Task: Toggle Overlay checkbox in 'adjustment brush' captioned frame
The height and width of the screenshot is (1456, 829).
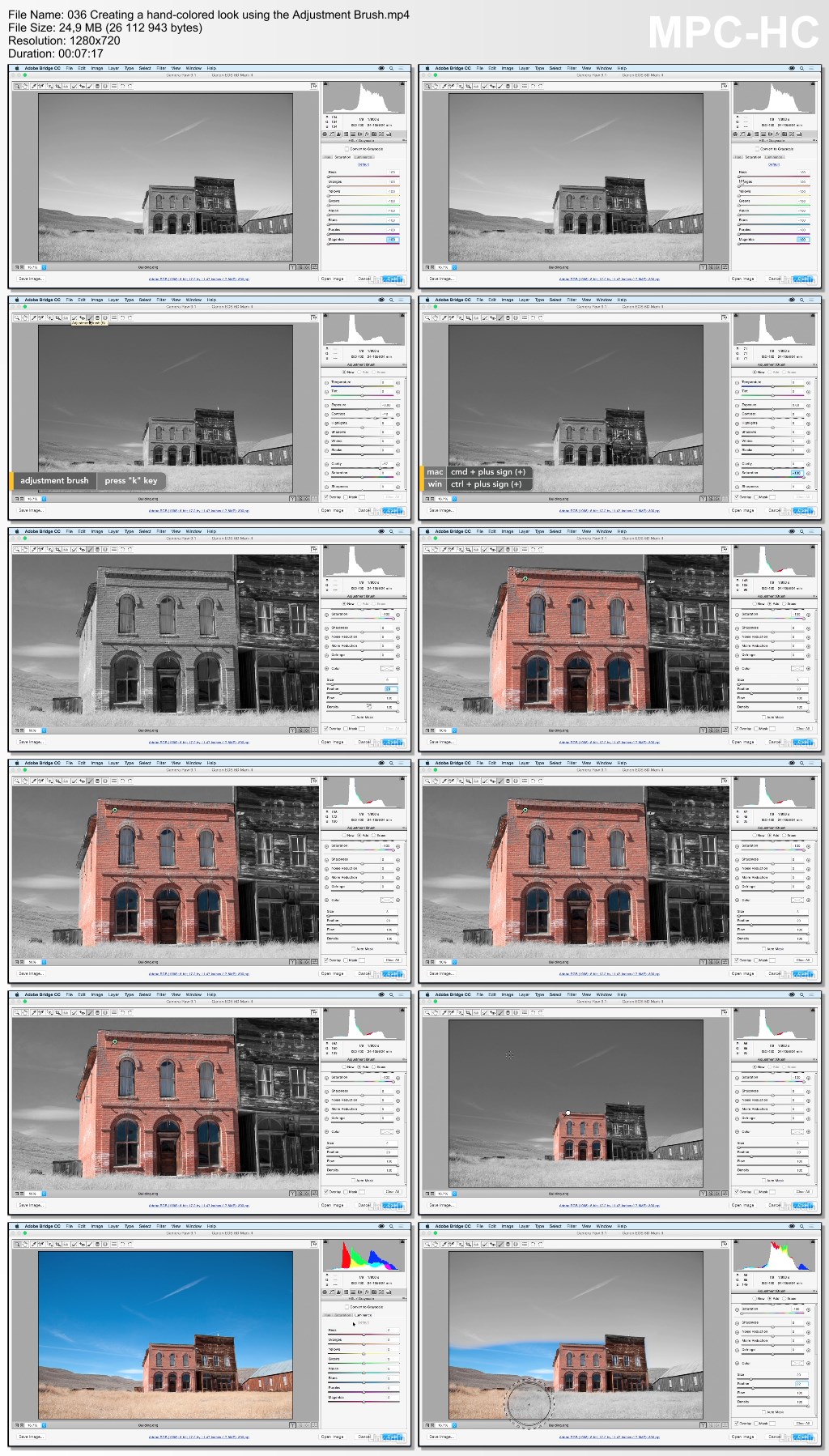Action: [x=325, y=497]
